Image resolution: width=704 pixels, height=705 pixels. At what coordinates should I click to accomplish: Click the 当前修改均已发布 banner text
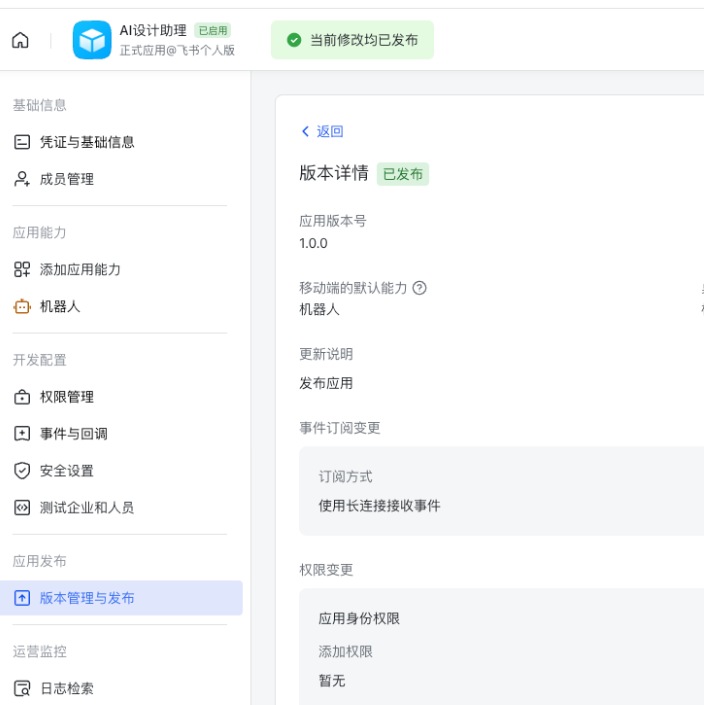pyautogui.click(x=364, y=40)
